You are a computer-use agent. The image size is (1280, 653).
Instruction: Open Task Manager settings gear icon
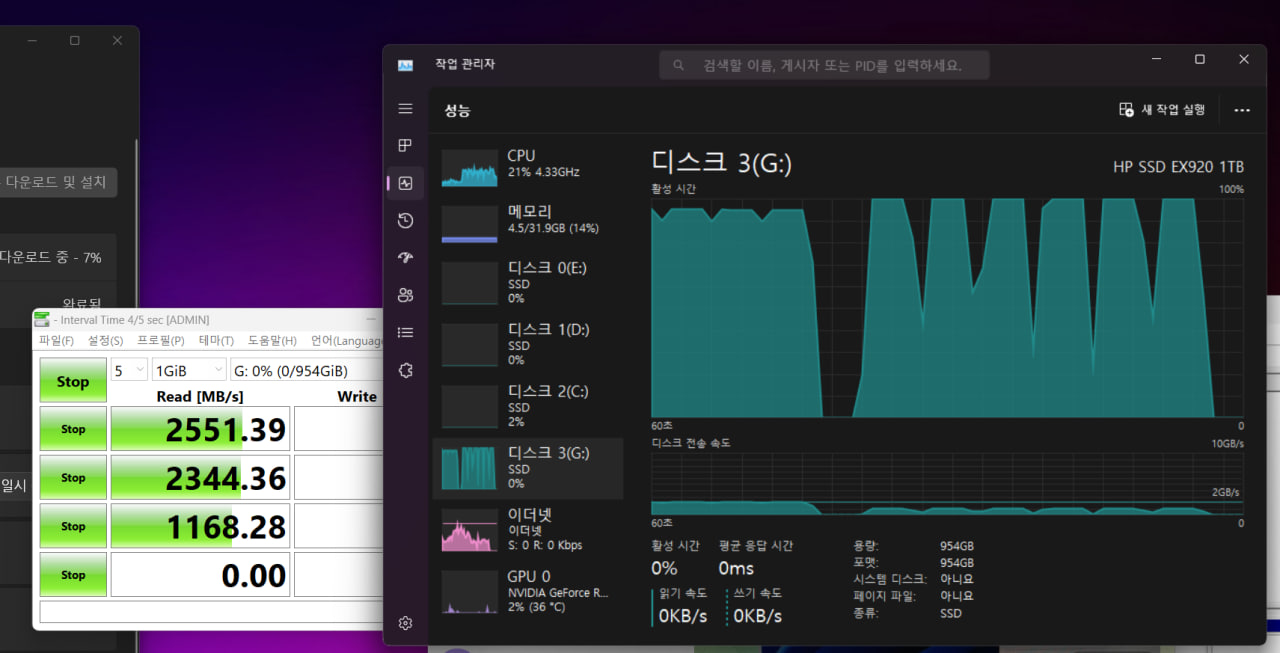coord(405,623)
